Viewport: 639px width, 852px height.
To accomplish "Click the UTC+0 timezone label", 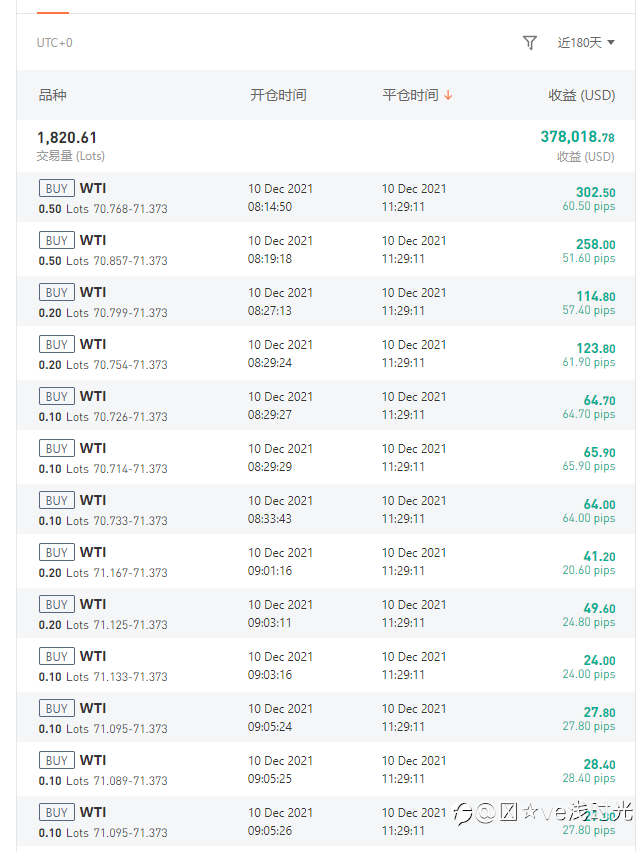I will 54,42.
